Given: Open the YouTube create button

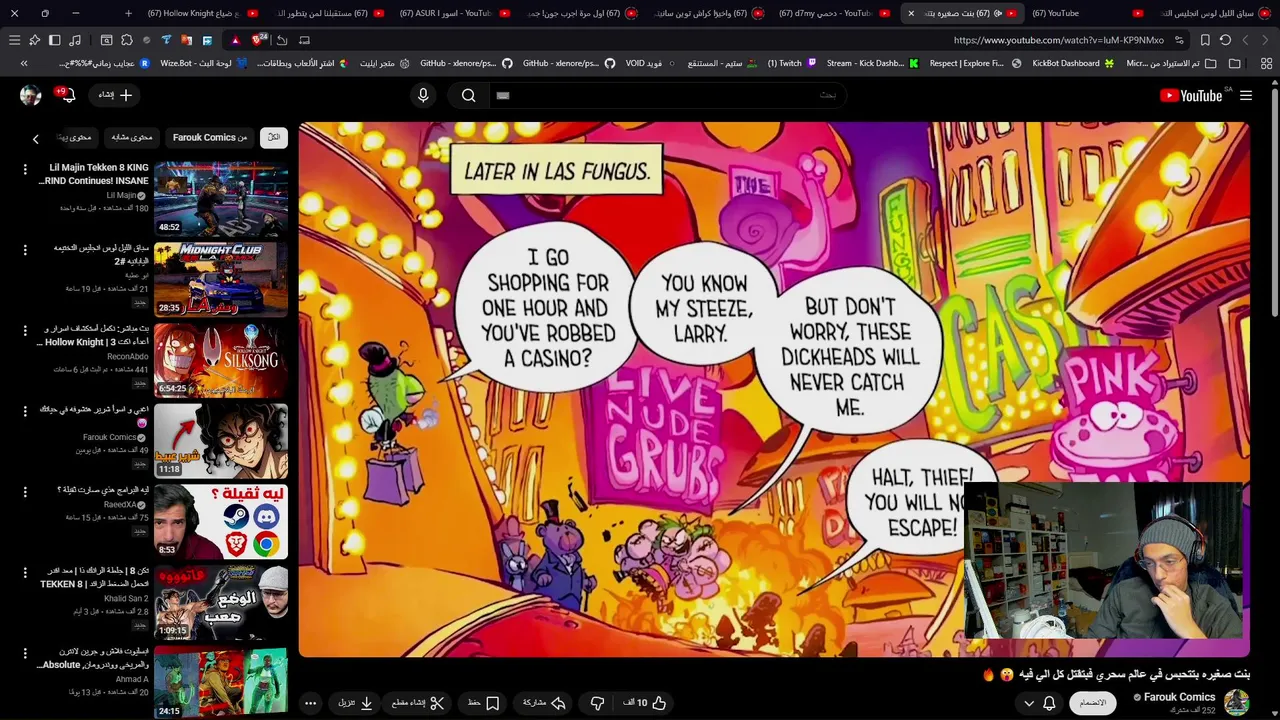Looking at the screenshot, I should pyautogui.click(x=115, y=95).
